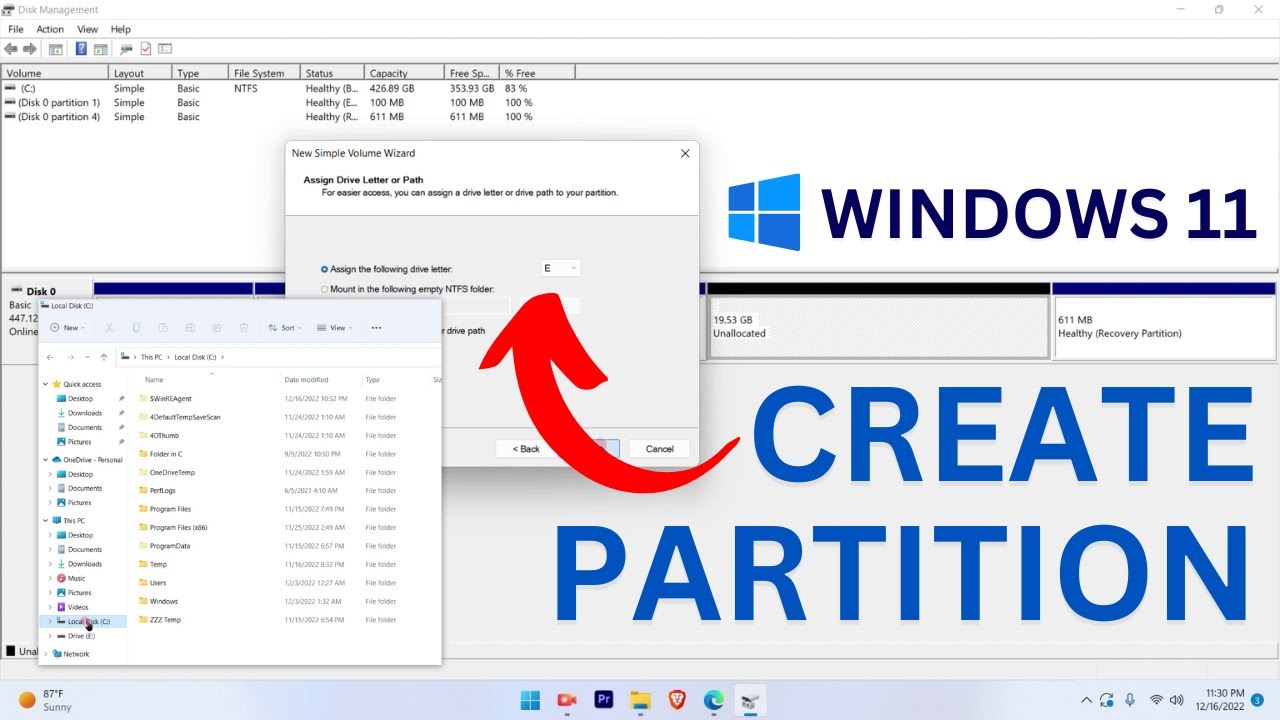Click the red checkmark toolbar icon
Viewport: 1280px width, 720px height.
coord(145,48)
